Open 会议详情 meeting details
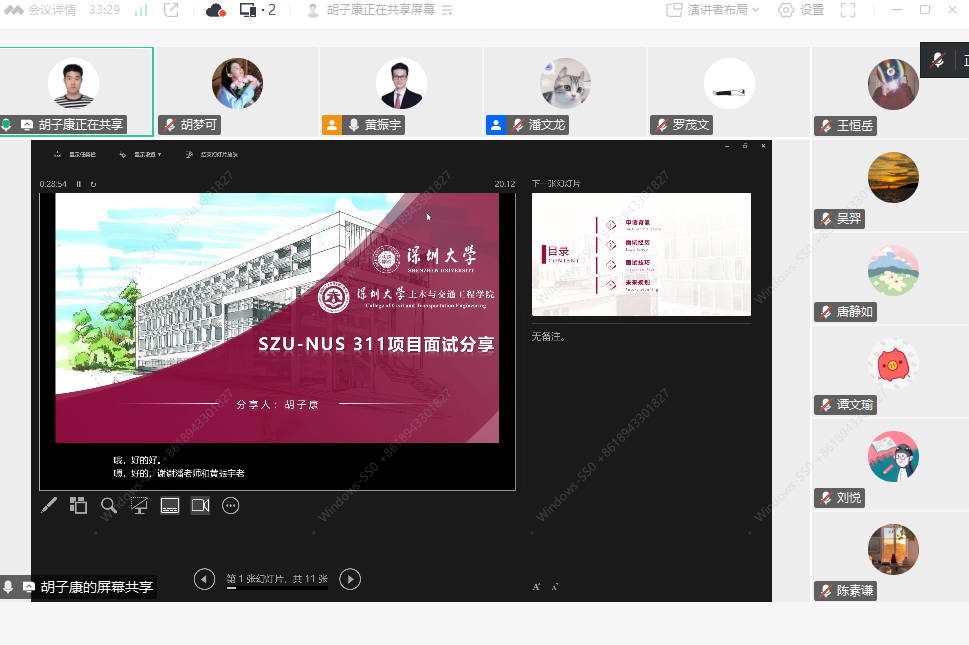This screenshot has height=645, width=969. [x=43, y=10]
